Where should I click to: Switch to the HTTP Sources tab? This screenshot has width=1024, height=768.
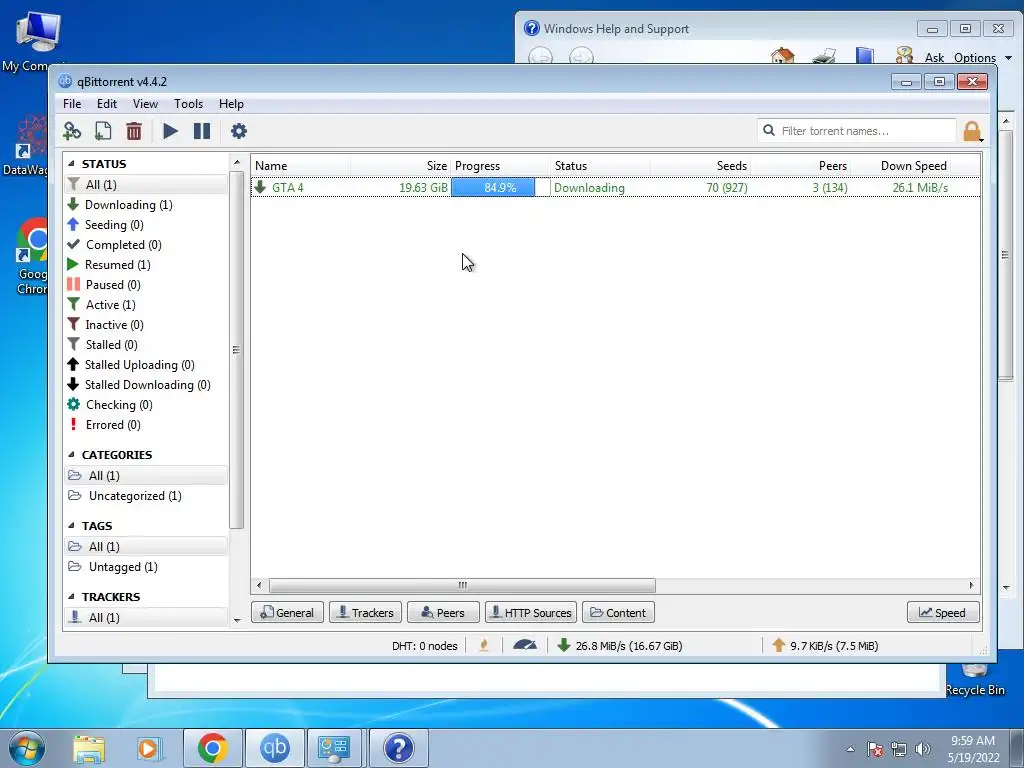(531, 613)
